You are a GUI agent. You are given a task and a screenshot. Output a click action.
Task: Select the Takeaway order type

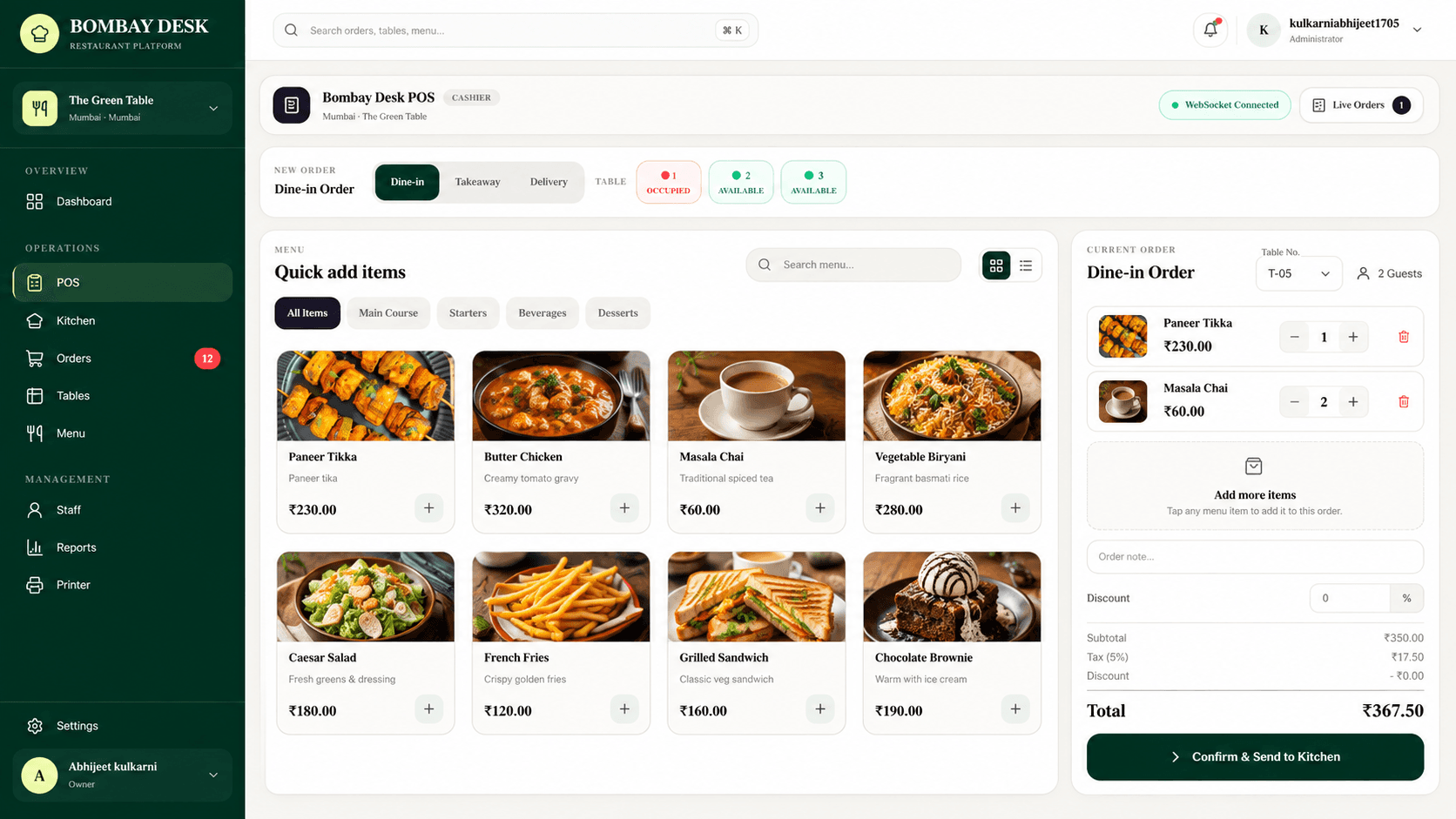point(477,182)
